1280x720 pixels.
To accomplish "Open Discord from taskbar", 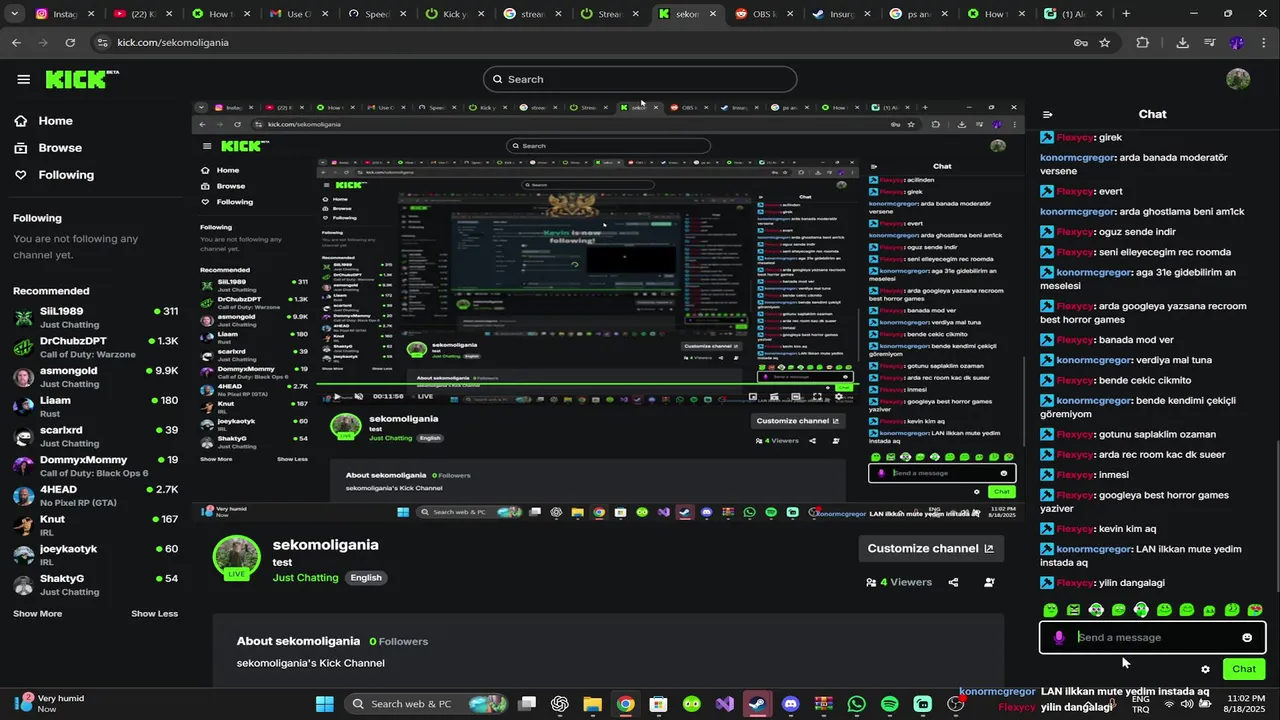I will tap(791, 704).
